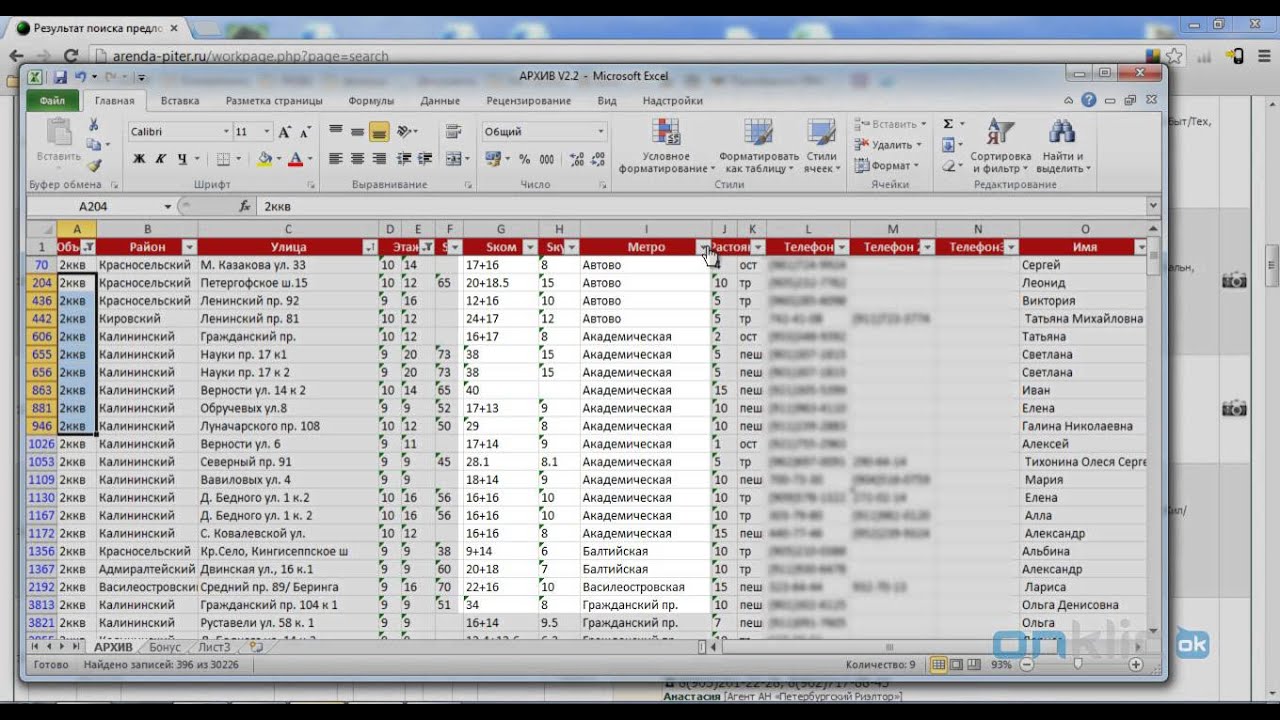This screenshot has height=720, width=1280.
Task: Cut the selection with the scissors icon
Action: (x=93, y=125)
